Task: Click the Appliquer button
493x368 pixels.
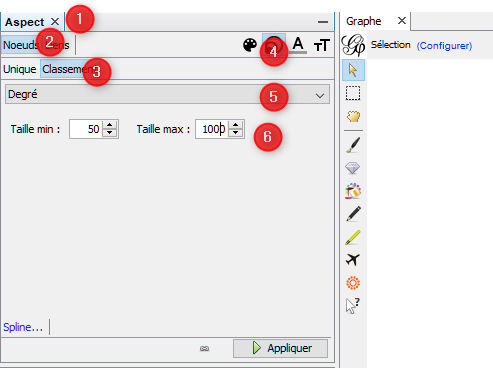Action: [x=280, y=348]
